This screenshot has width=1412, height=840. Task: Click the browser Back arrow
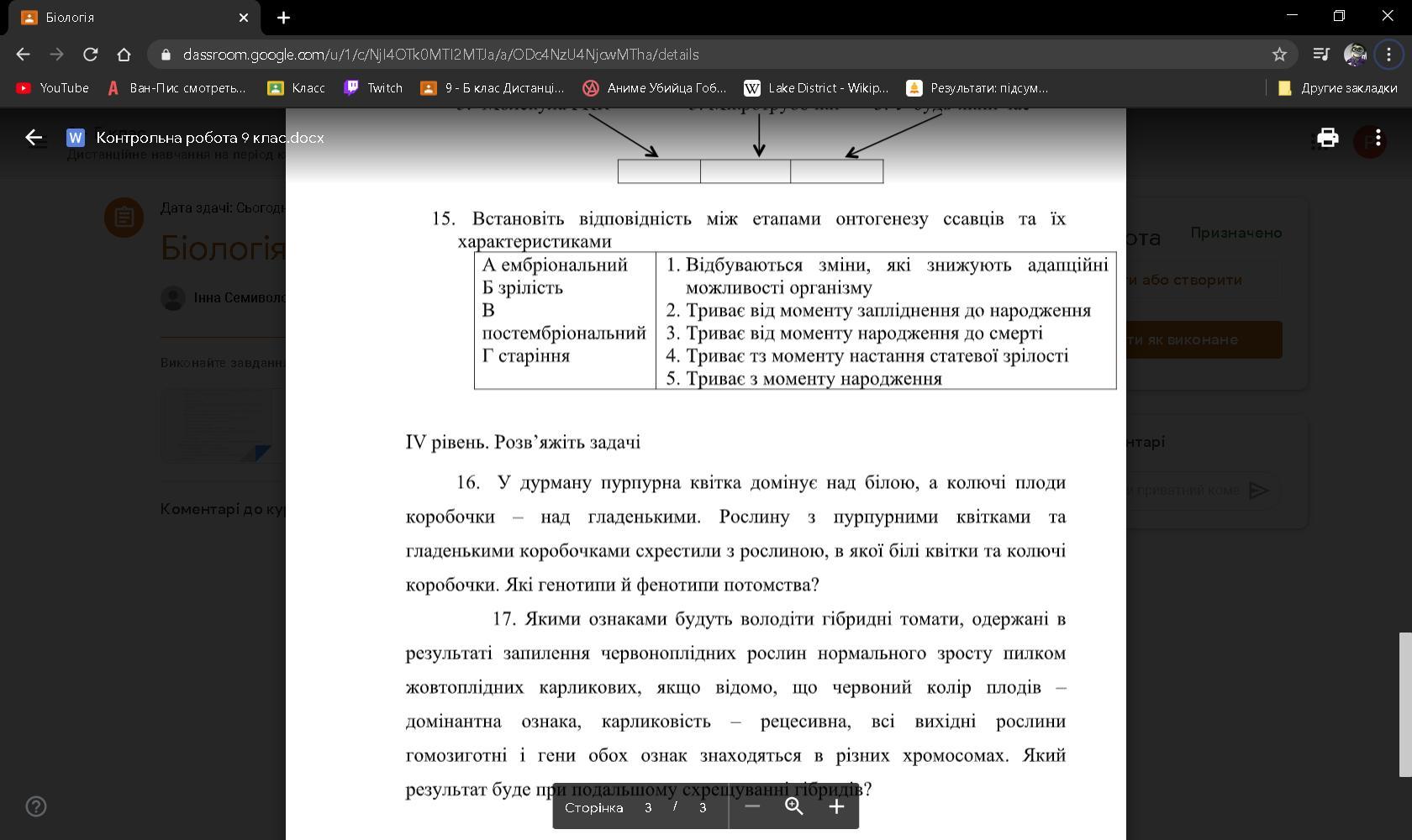point(23,55)
